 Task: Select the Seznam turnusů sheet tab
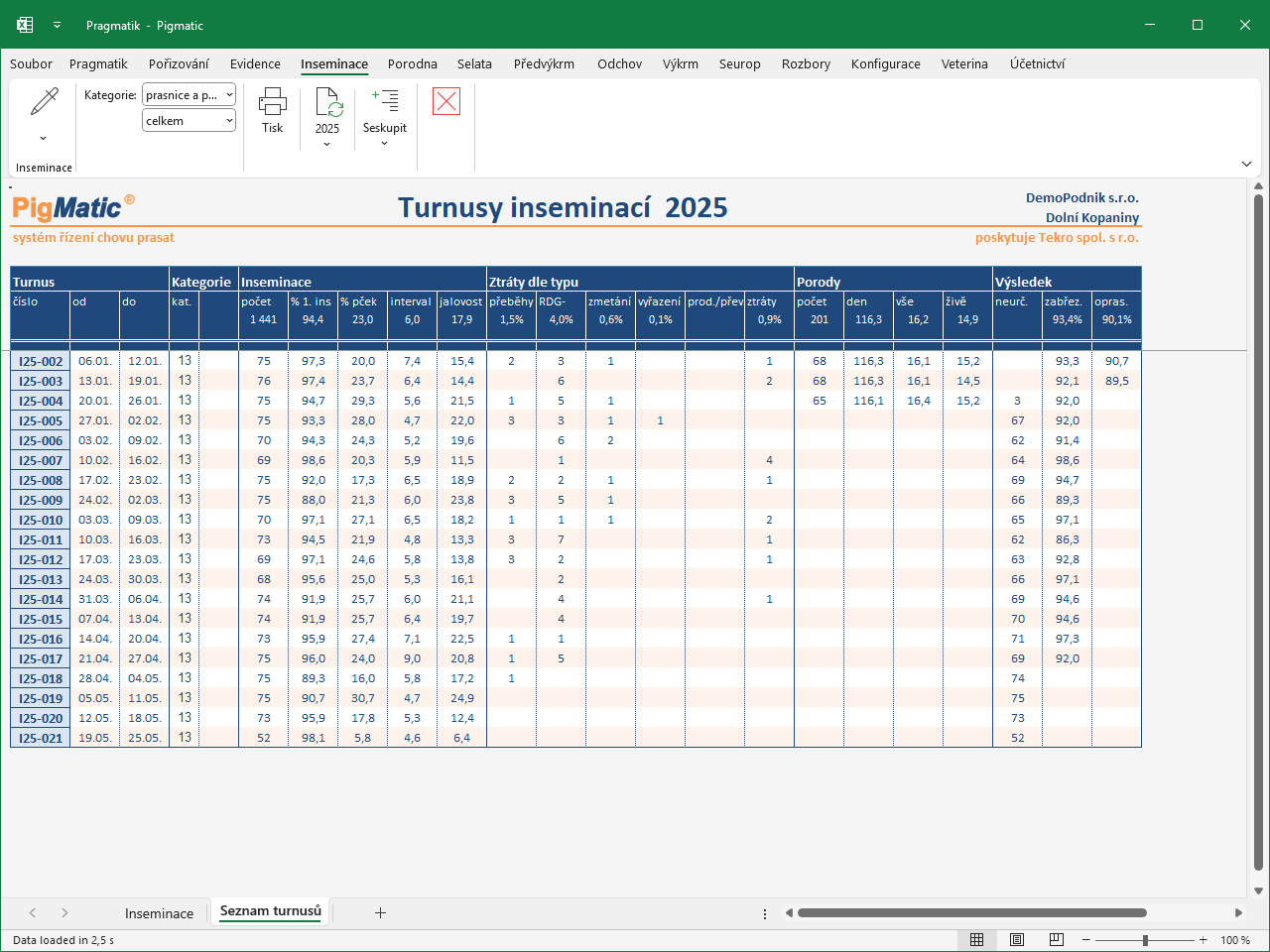(x=271, y=911)
